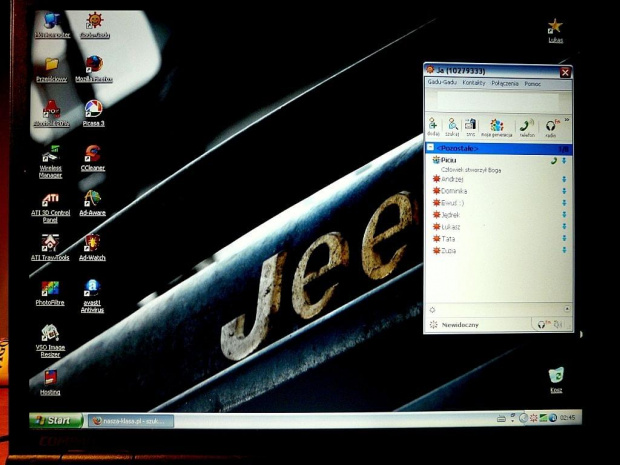Open the Picasa 3 desktop shortcut
The width and height of the screenshot is (620, 465).
point(93,113)
